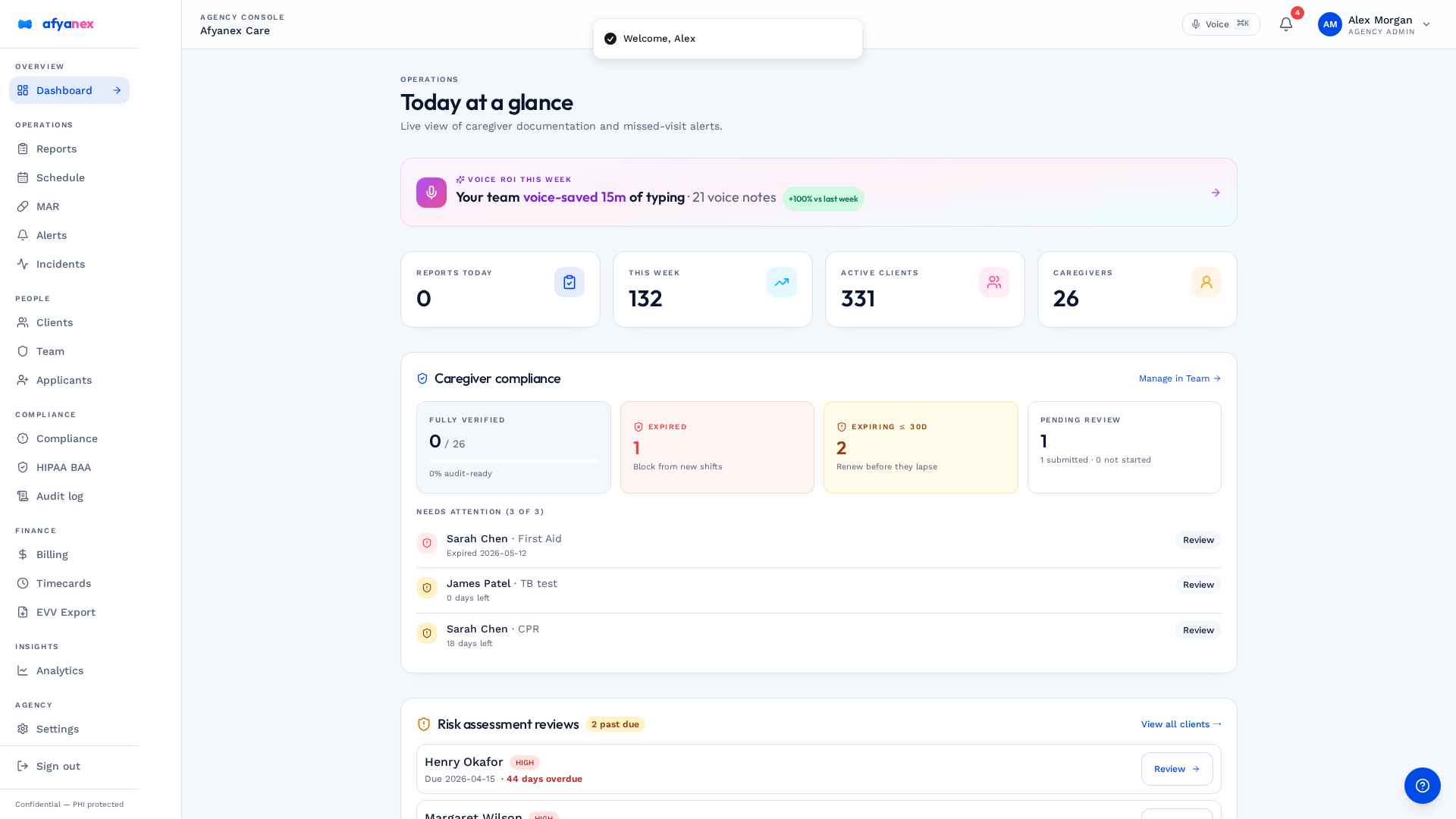
Task: Click the 'Afyanex Care' agency name
Action: (x=235, y=31)
